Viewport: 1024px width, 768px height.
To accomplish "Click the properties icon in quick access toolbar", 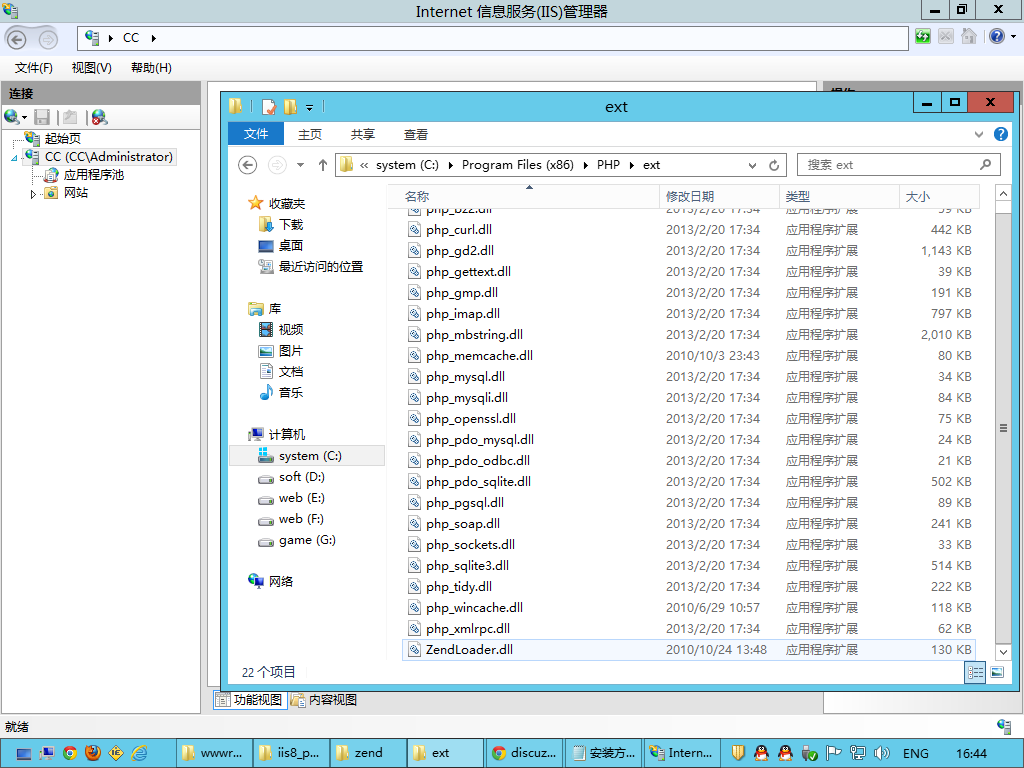I will point(268,106).
